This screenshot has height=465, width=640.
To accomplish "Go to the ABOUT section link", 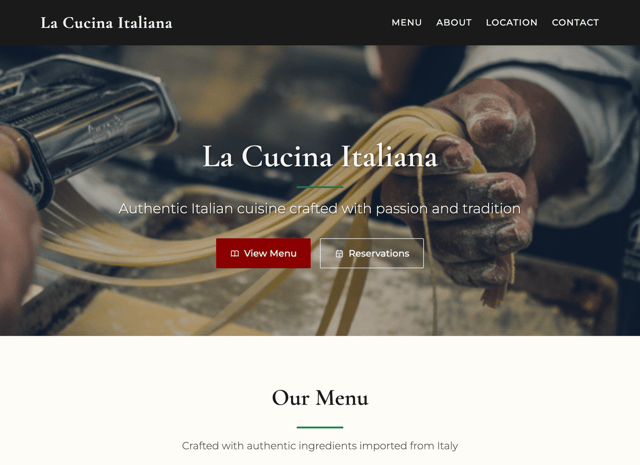I will click(453, 22).
